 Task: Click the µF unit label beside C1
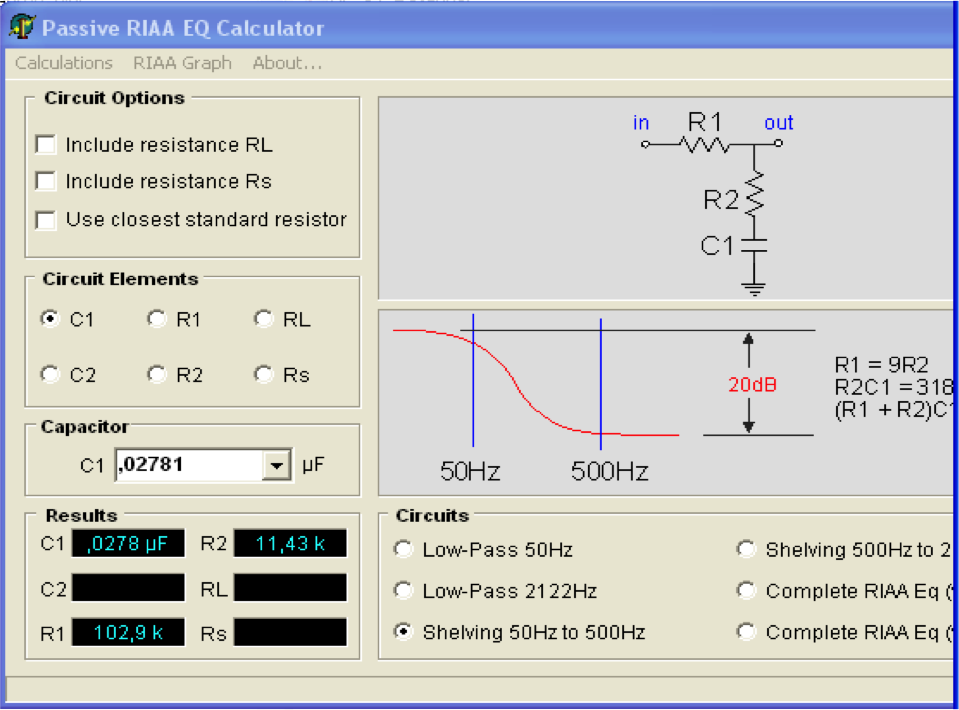pos(313,465)
